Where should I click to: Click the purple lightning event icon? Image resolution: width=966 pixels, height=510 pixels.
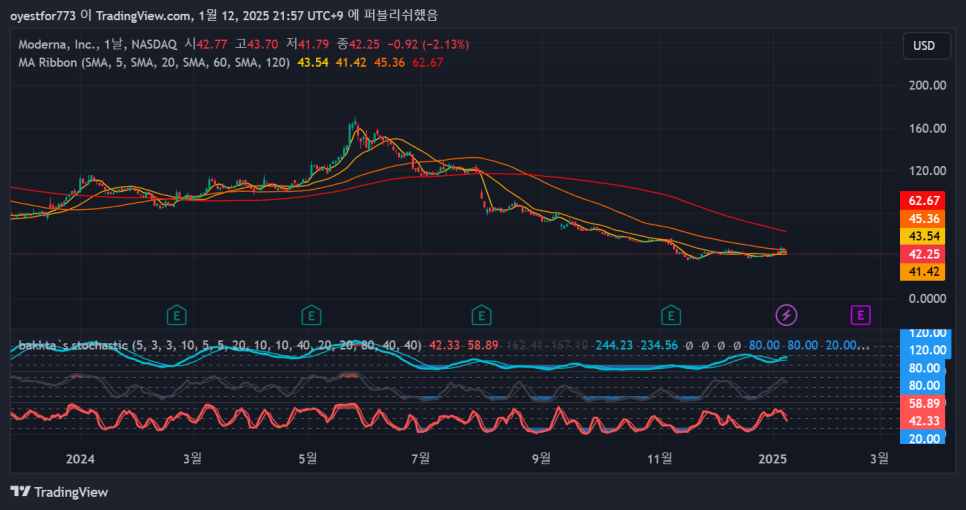point(785,316)
